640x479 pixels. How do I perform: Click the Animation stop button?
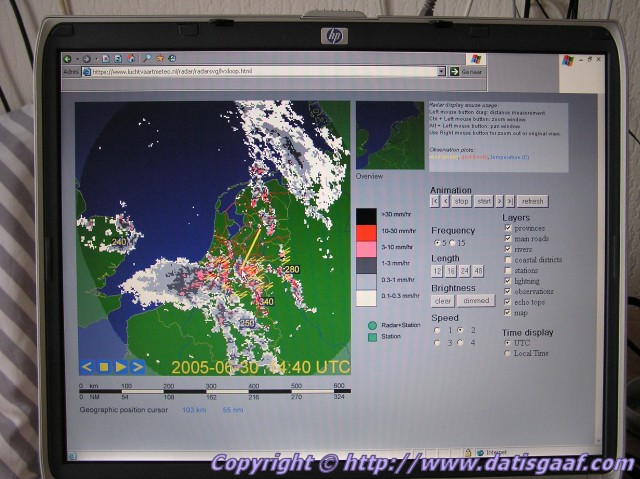(461, 201)
